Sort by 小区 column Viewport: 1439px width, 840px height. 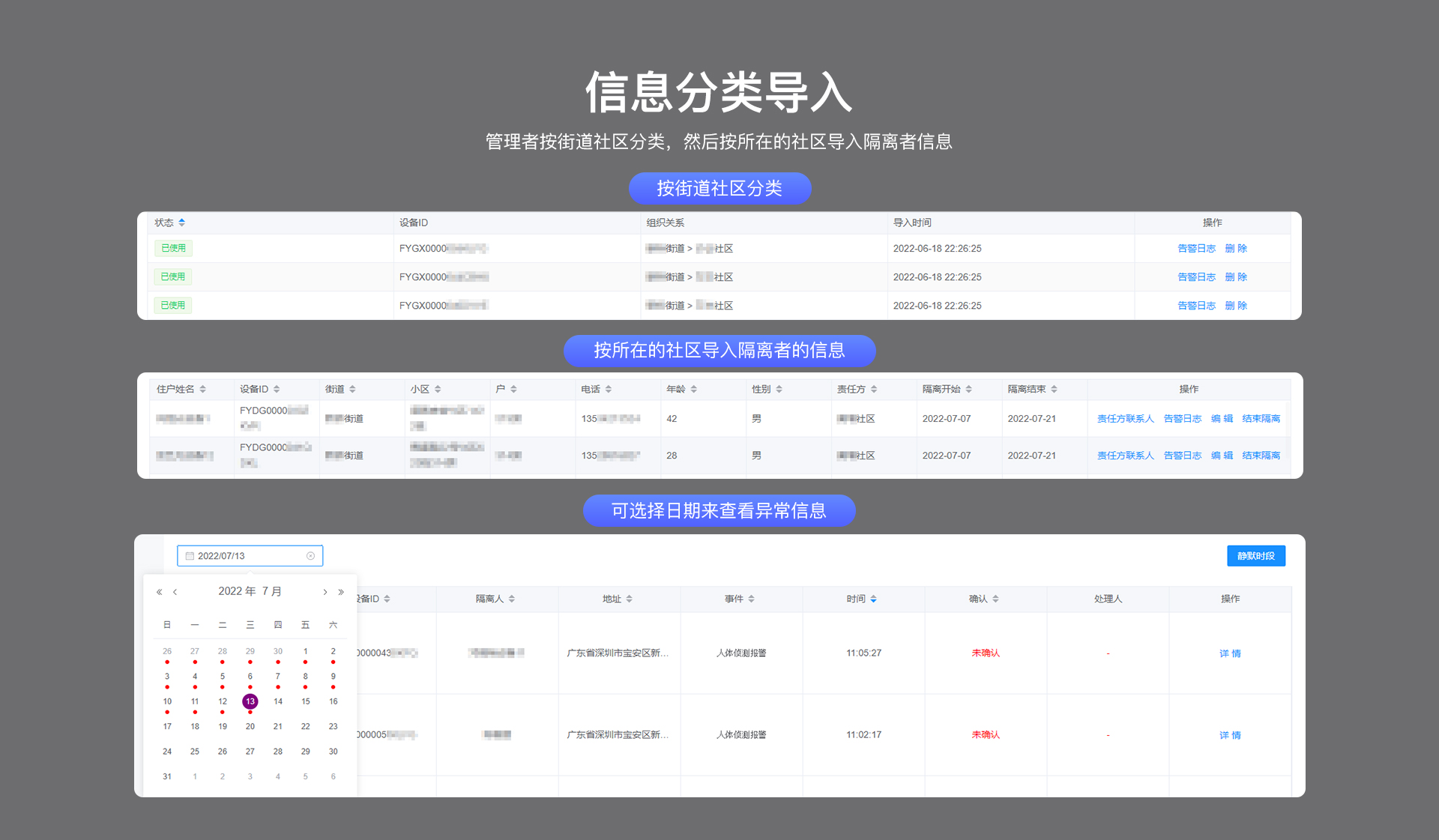pos(438,389)
